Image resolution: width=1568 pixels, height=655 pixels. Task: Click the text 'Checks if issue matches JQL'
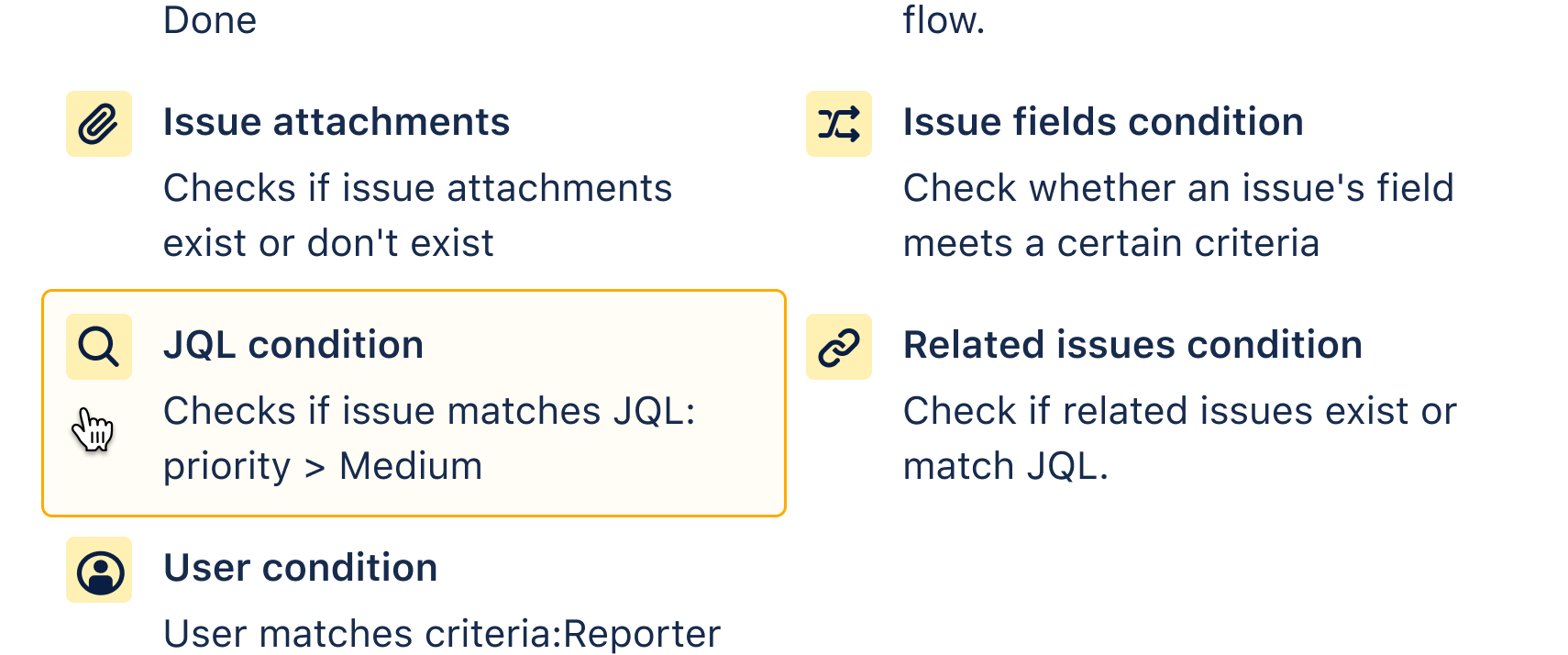pos(429,410)
